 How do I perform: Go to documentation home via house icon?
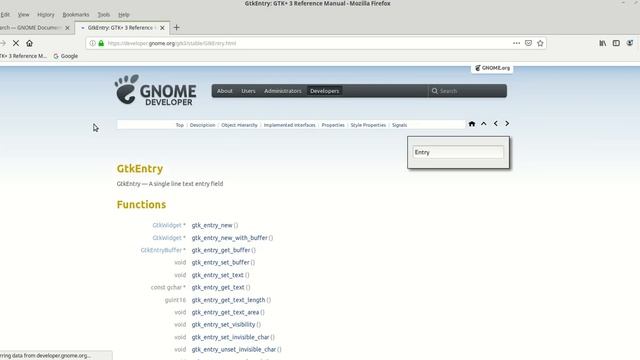(472, 124)
